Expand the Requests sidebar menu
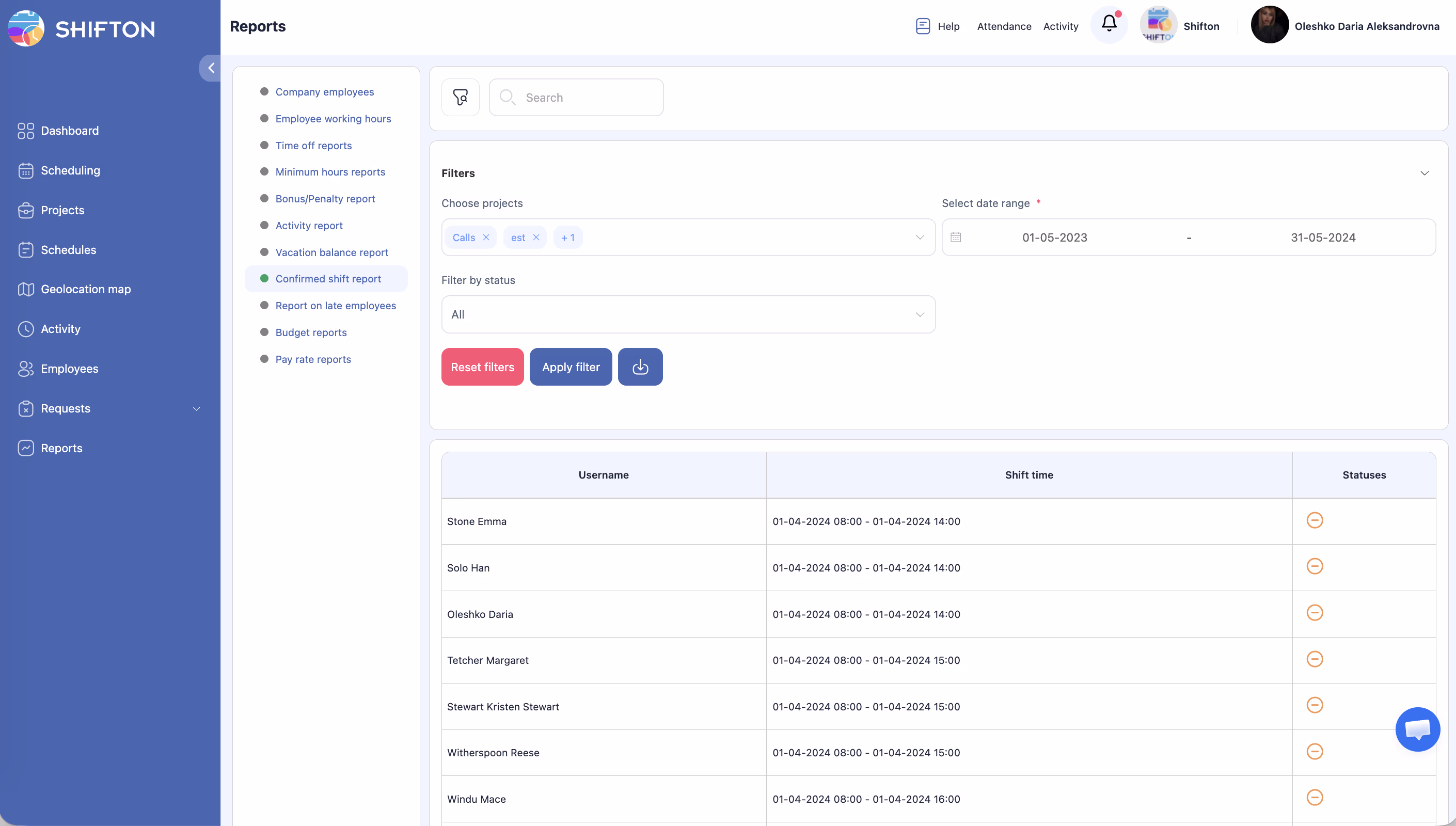Viewport: 1456px width, 826px height. [196, 408]
